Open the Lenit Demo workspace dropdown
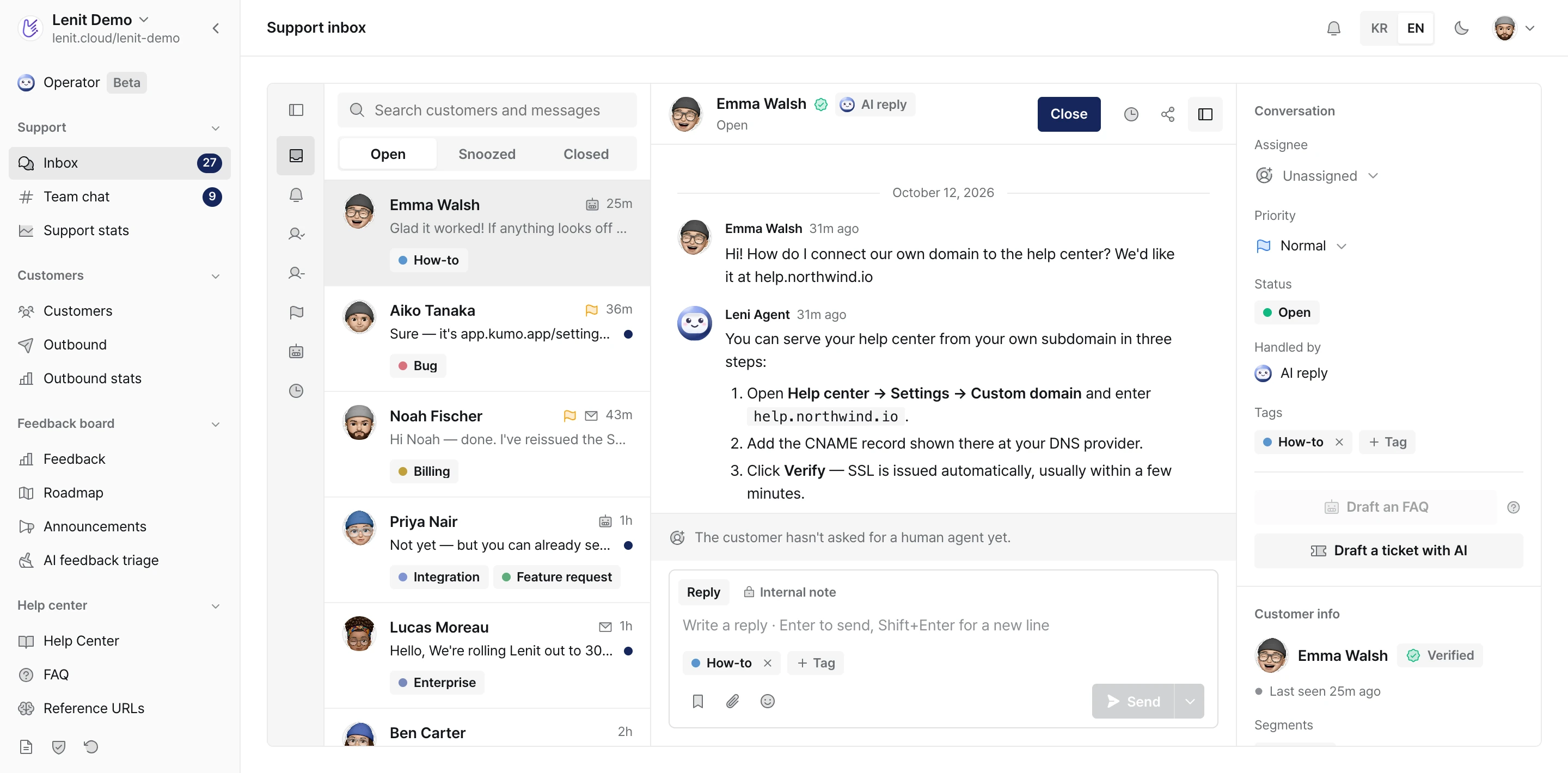Screen dimensions: 1568x773 101,20
